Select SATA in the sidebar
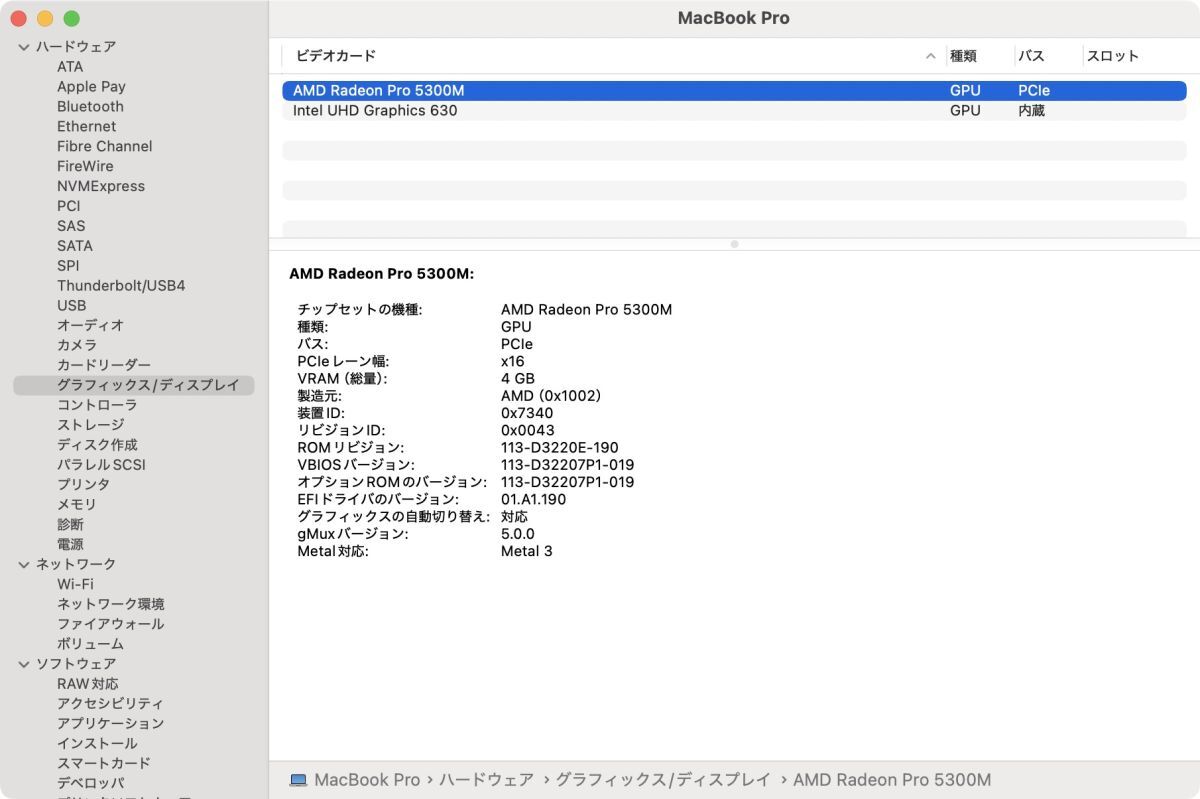The image size is (1200, 799). click(75, 246)
